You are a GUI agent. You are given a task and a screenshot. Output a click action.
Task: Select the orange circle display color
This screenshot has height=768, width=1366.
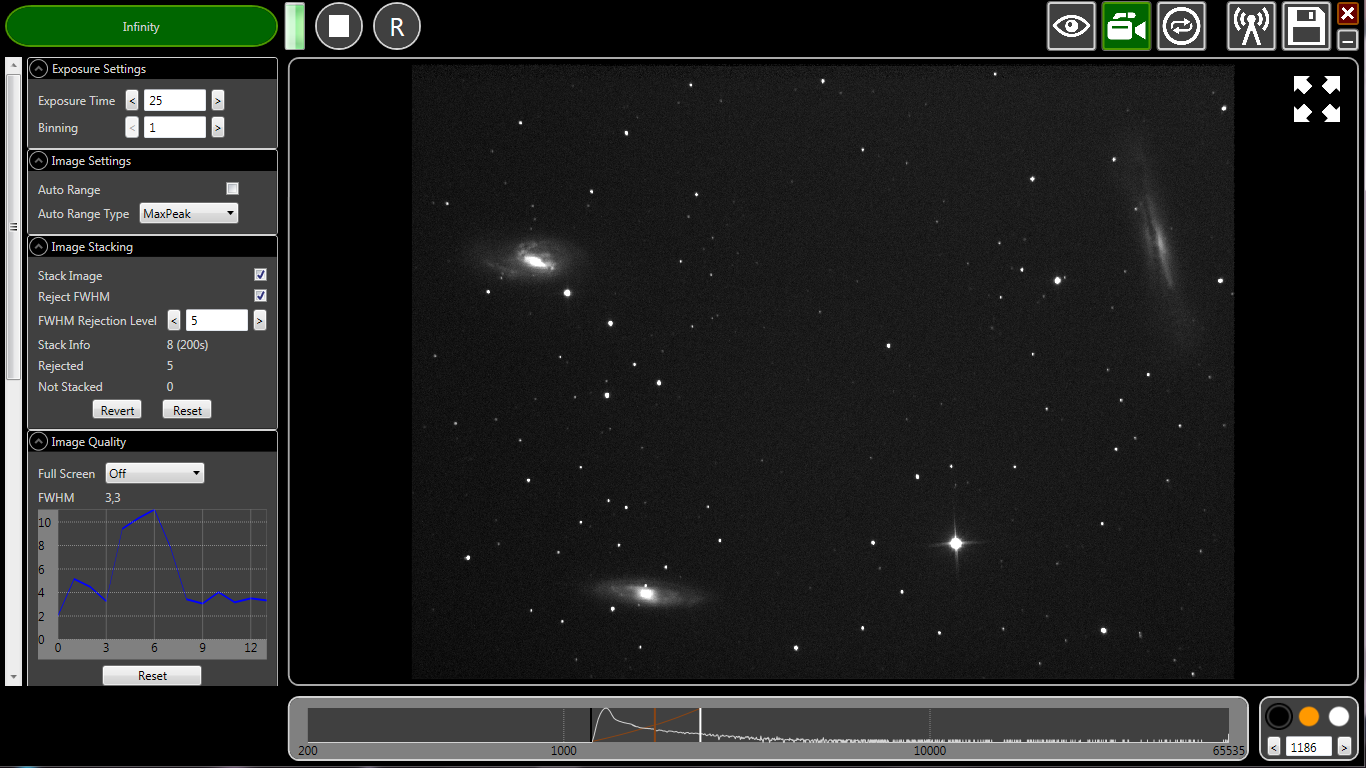pos(1309,716)
